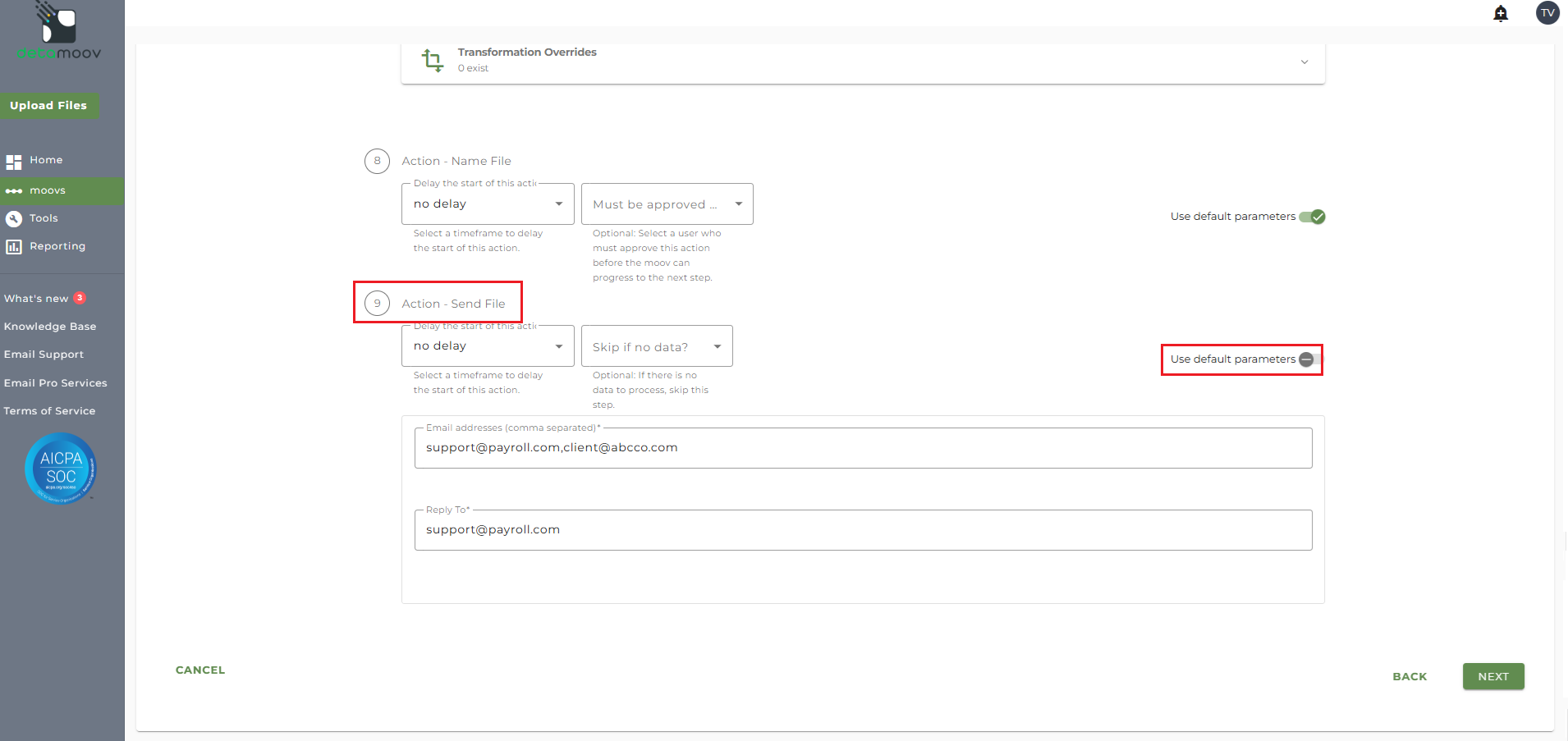1568x741 pixels.
Task: Click the NEXT button
Action: pos(1492,676)
